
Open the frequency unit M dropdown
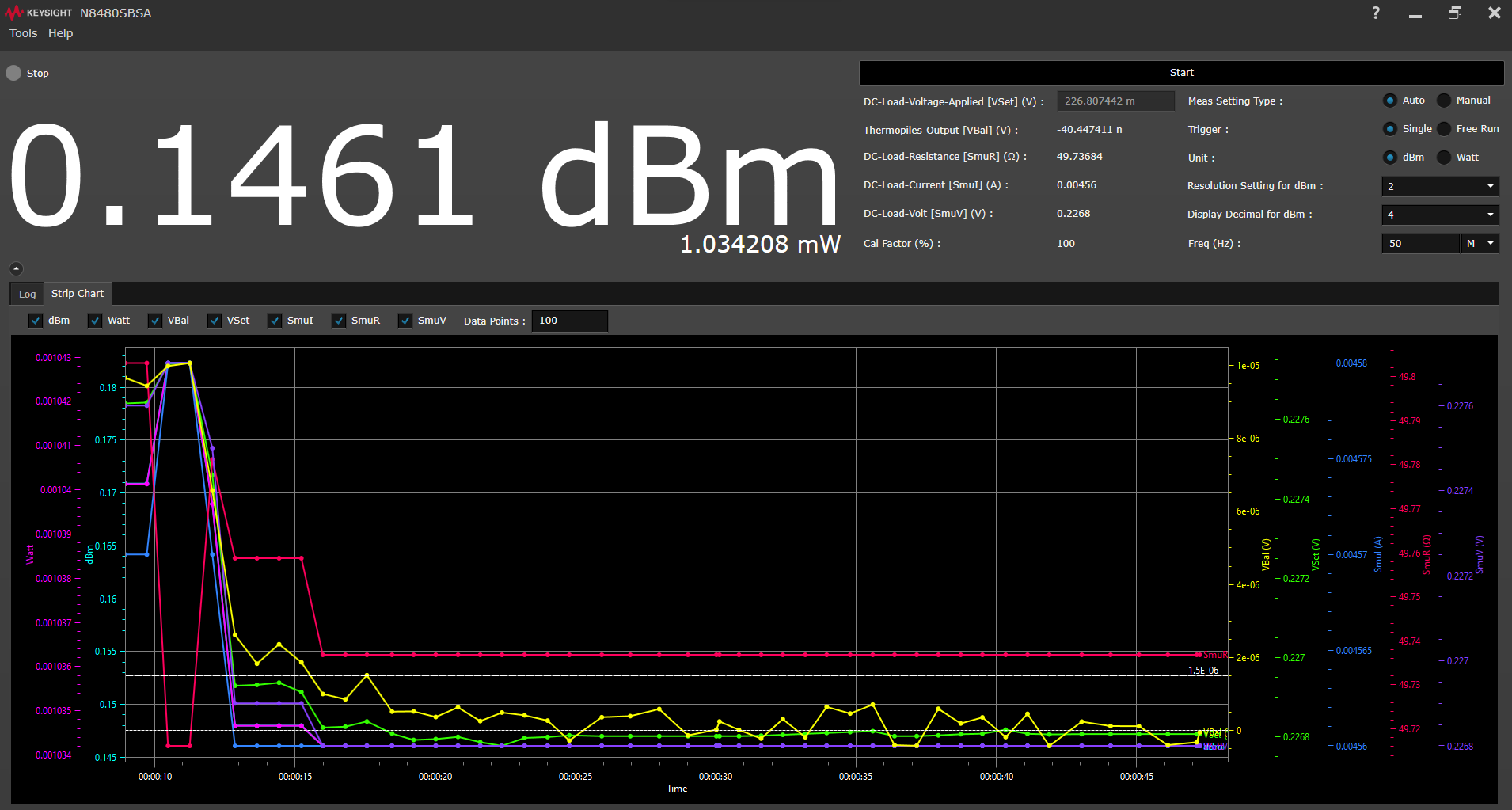(1480, 243)
